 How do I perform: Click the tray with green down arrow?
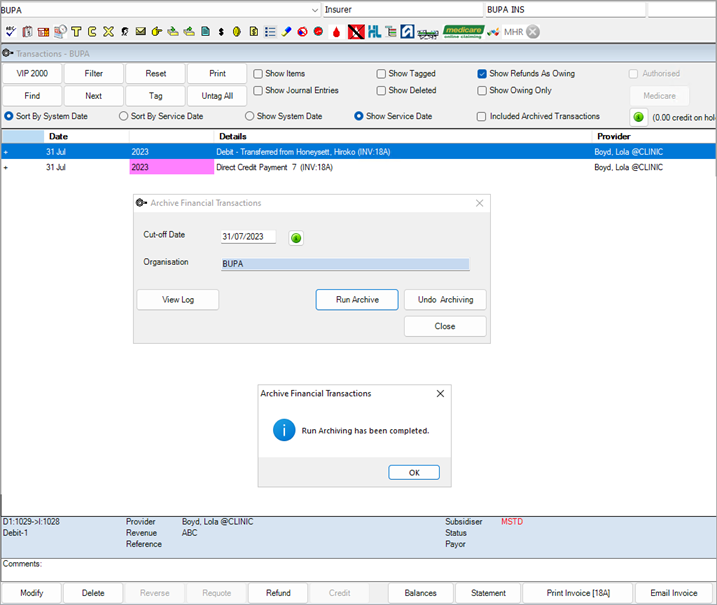tap(173, 32)
